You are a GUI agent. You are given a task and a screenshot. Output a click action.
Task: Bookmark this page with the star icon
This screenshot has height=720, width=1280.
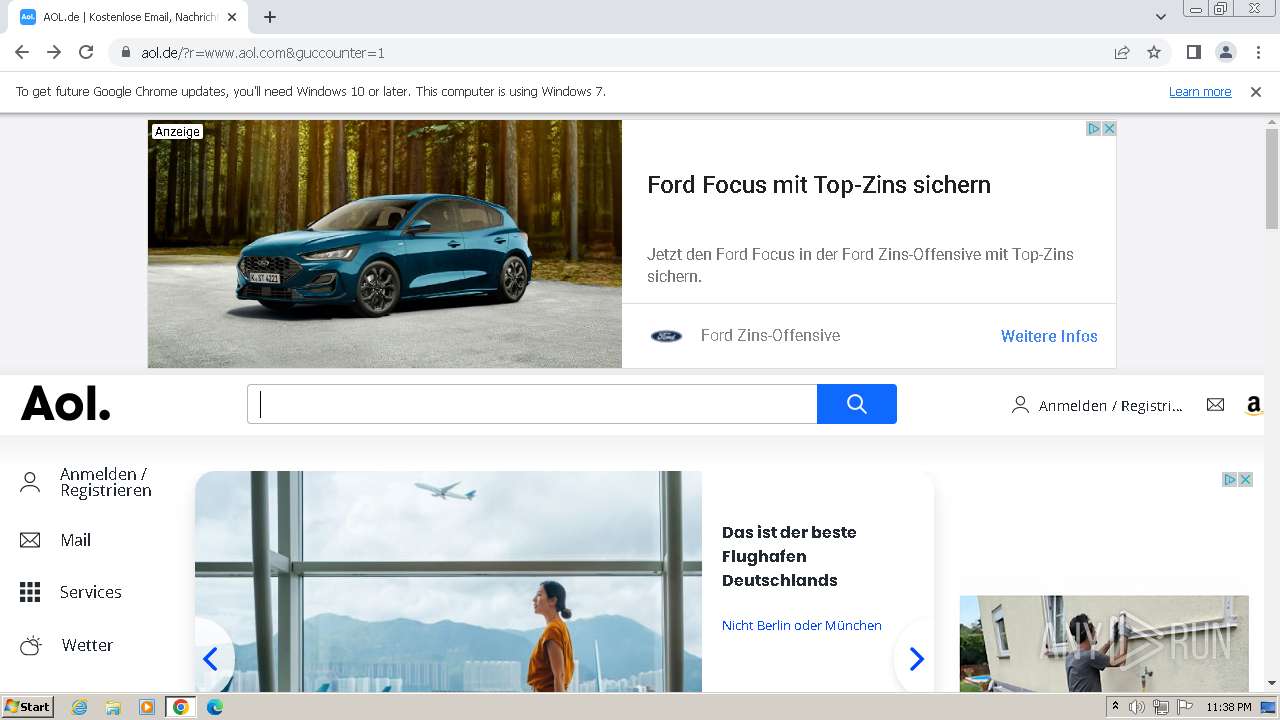[x=1154, y=52]
